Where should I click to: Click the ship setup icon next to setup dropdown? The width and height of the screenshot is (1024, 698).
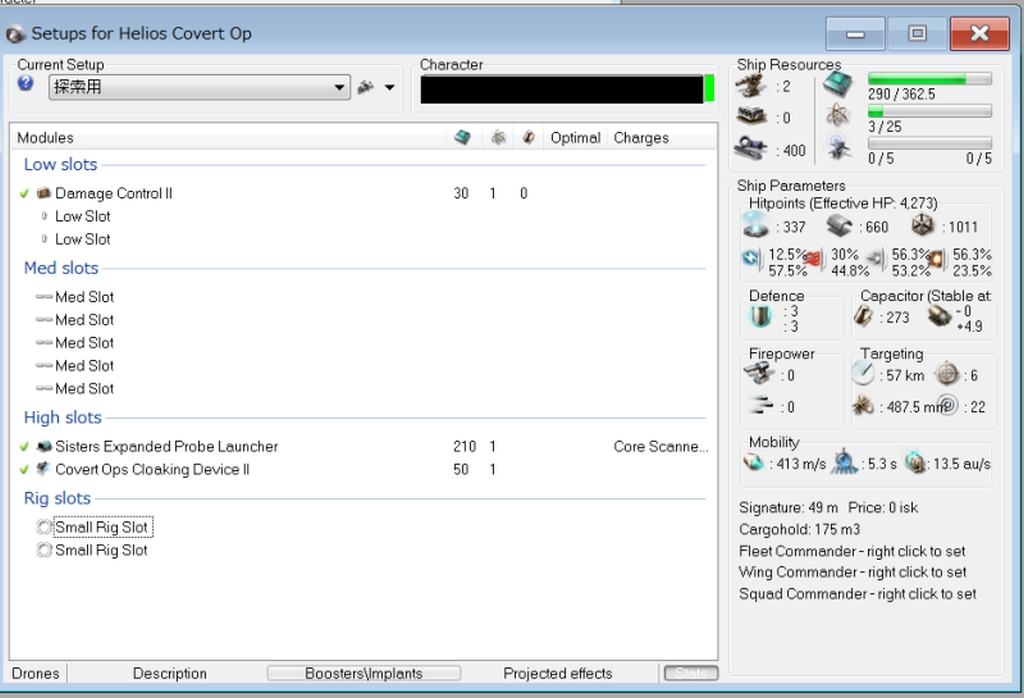click(366, 87)
